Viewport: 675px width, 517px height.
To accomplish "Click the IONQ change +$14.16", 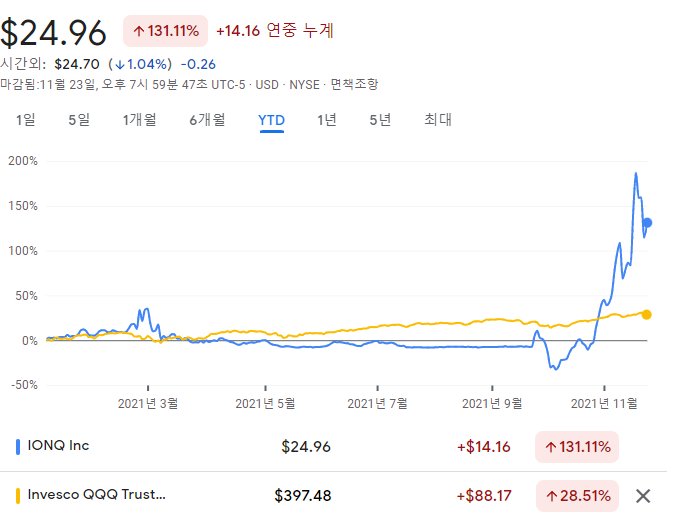I will coord(484,447).
